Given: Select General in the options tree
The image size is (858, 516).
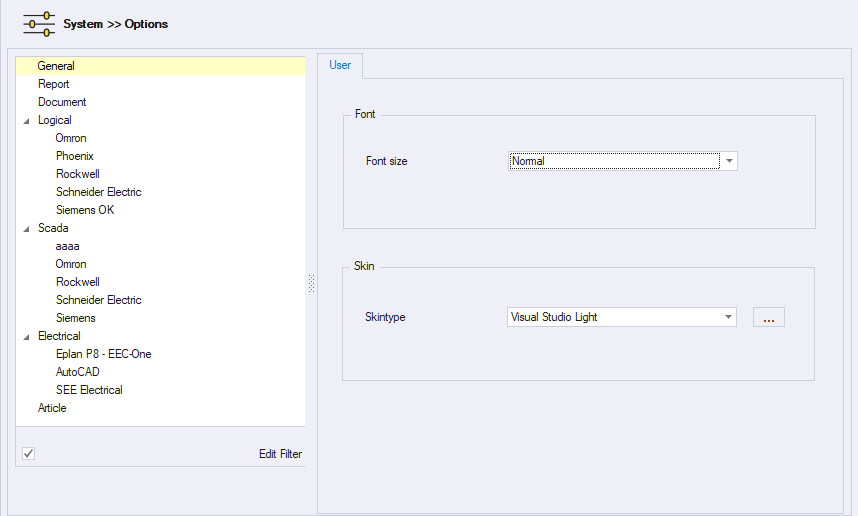Looking at the screenshot, I should [x=56, y=66].
